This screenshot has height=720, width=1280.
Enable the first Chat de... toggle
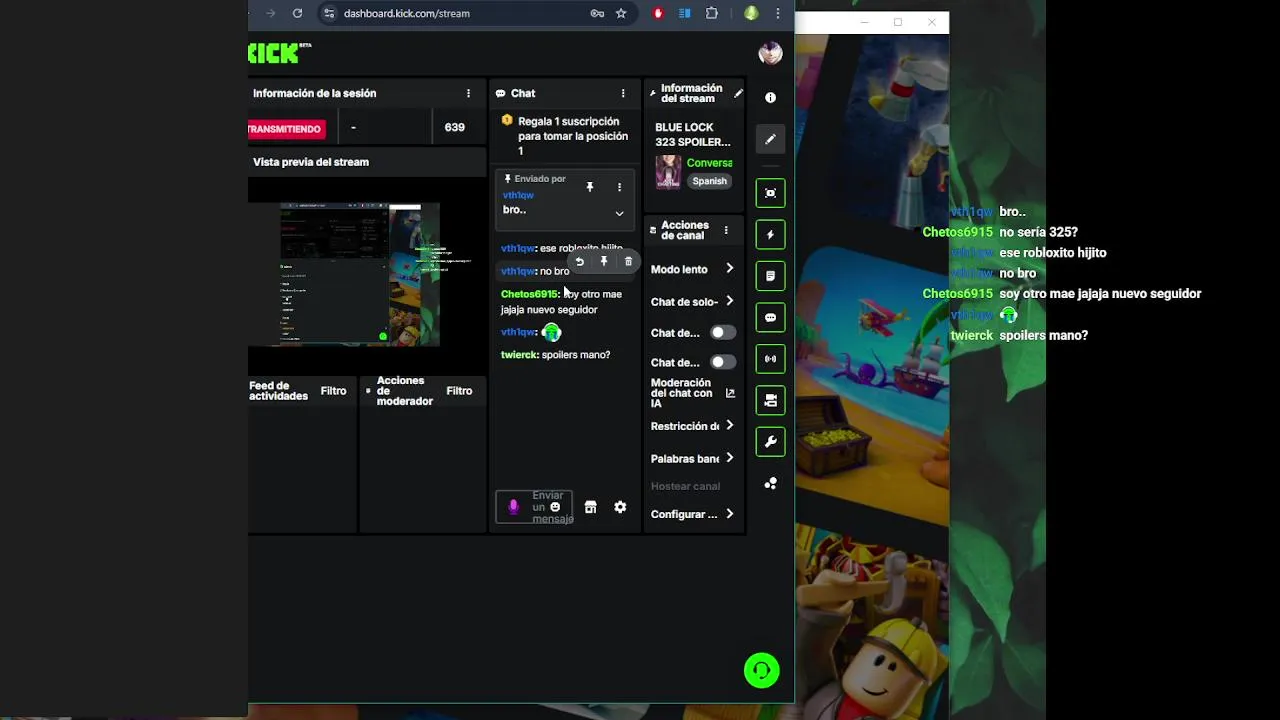click(x=722, y=332)
